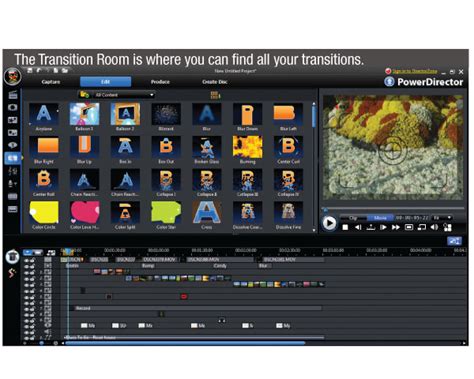
Task: Open the Title Room
Action: click(13, 145)
